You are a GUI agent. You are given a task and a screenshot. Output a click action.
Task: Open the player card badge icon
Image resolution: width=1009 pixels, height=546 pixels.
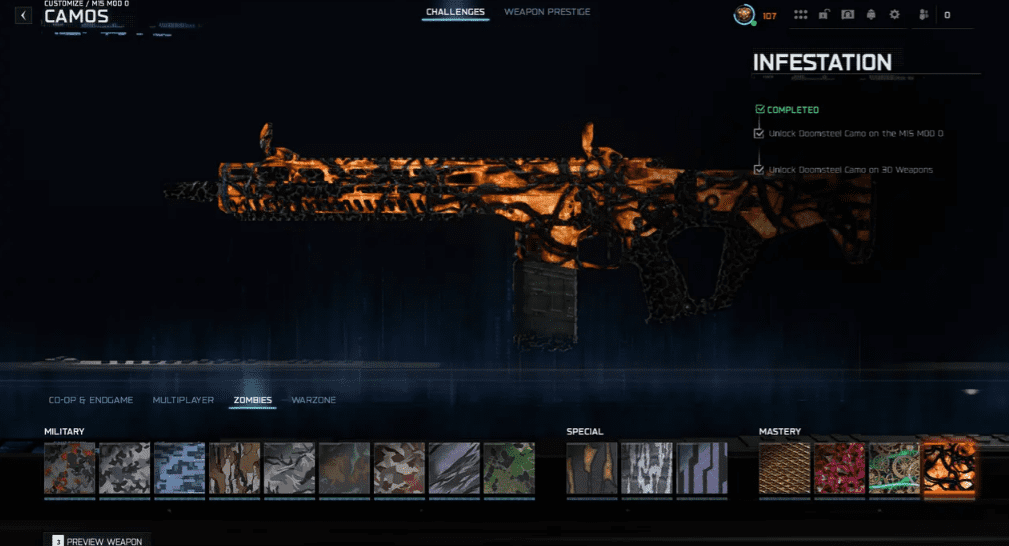coord(848,15)
